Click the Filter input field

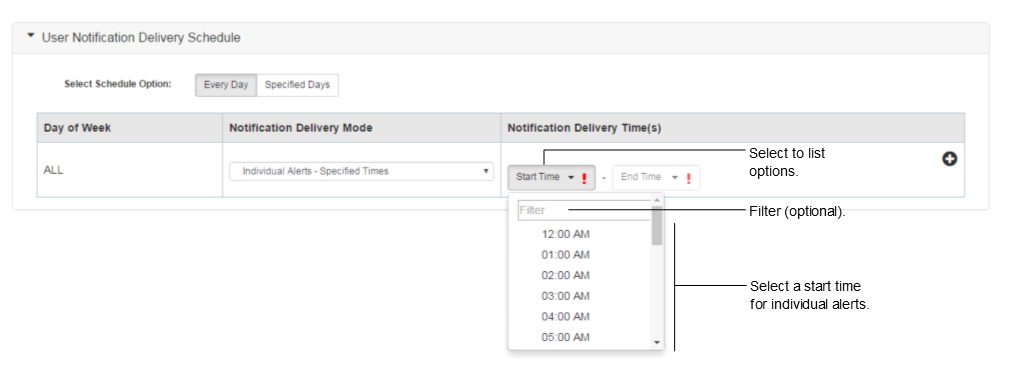point(584,210)
